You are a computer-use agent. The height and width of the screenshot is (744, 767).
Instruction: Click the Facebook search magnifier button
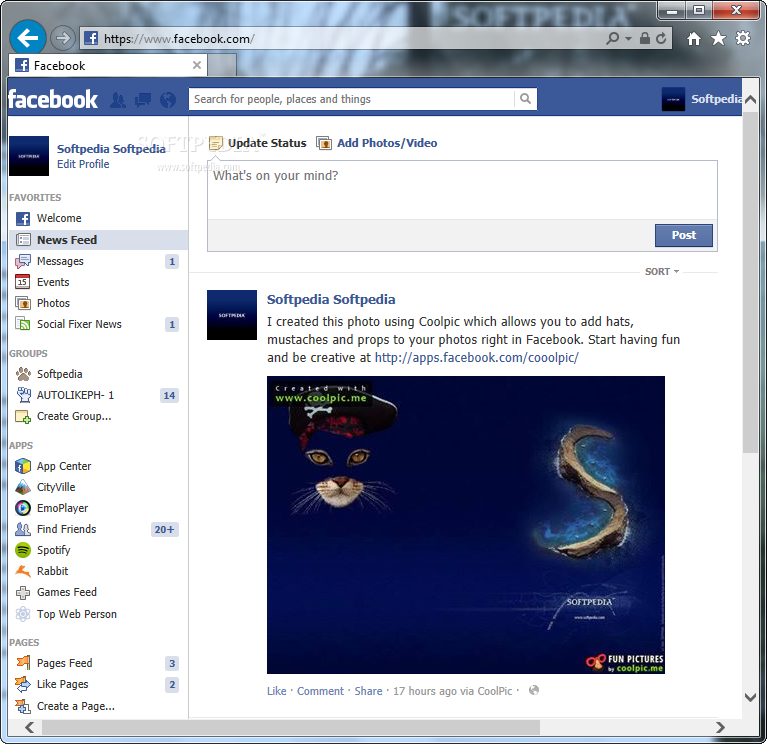(x=525, y=99)
